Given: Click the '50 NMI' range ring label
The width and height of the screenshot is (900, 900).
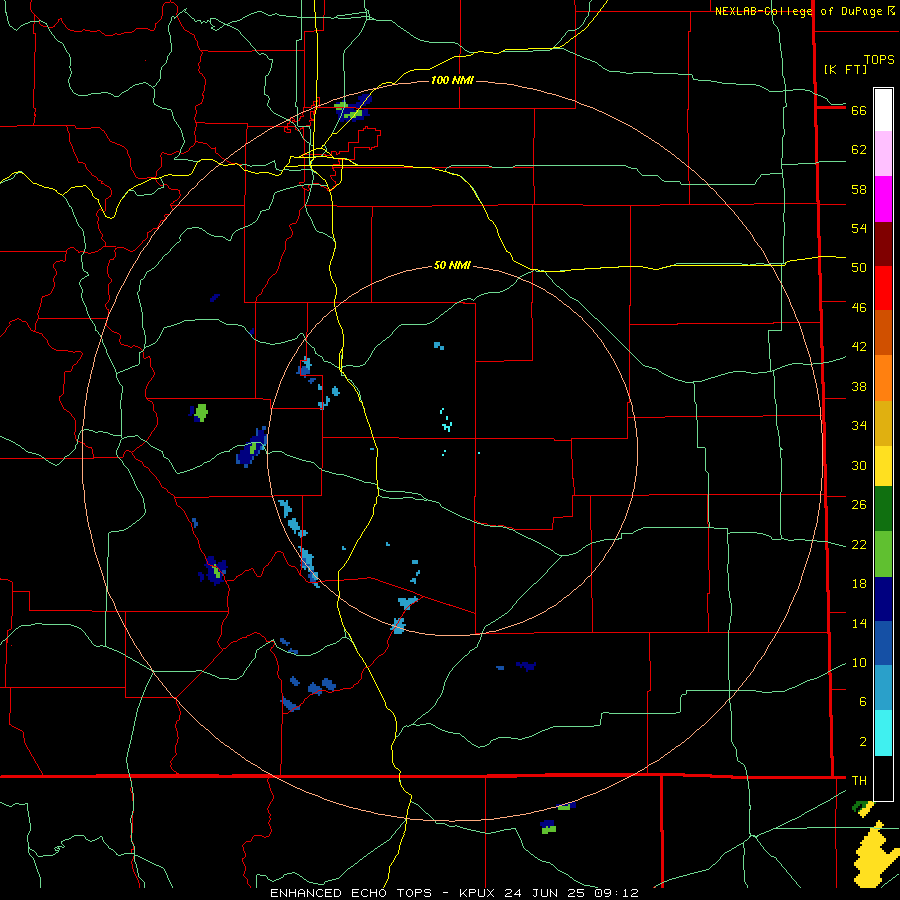Looking at the screenshot, I should tap(452, 265).
